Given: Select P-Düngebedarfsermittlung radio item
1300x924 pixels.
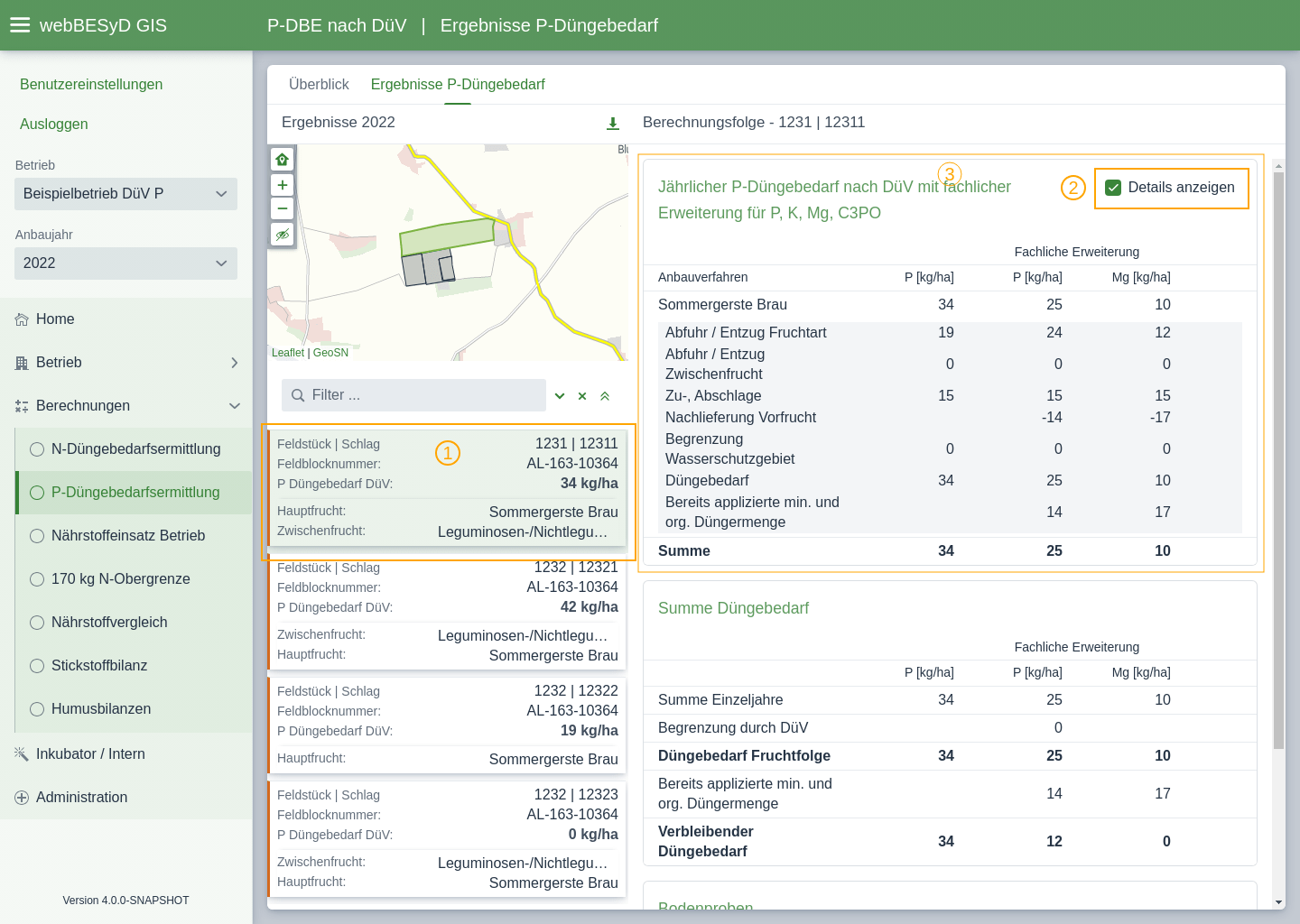Looking at the screenshot, I should tap(134, 493).
